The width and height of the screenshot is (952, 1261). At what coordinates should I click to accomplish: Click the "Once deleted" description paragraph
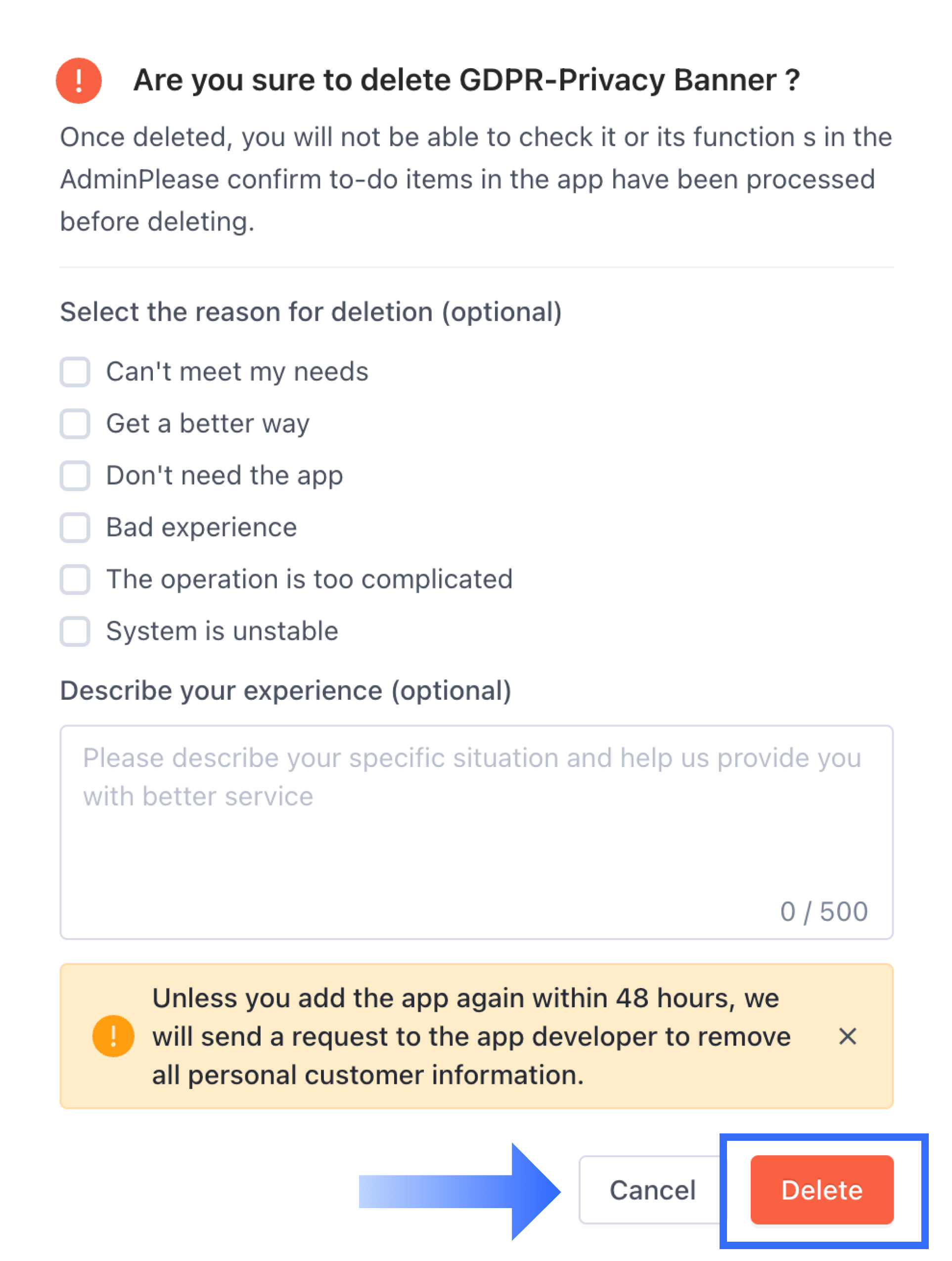click(x=476, y=179)
